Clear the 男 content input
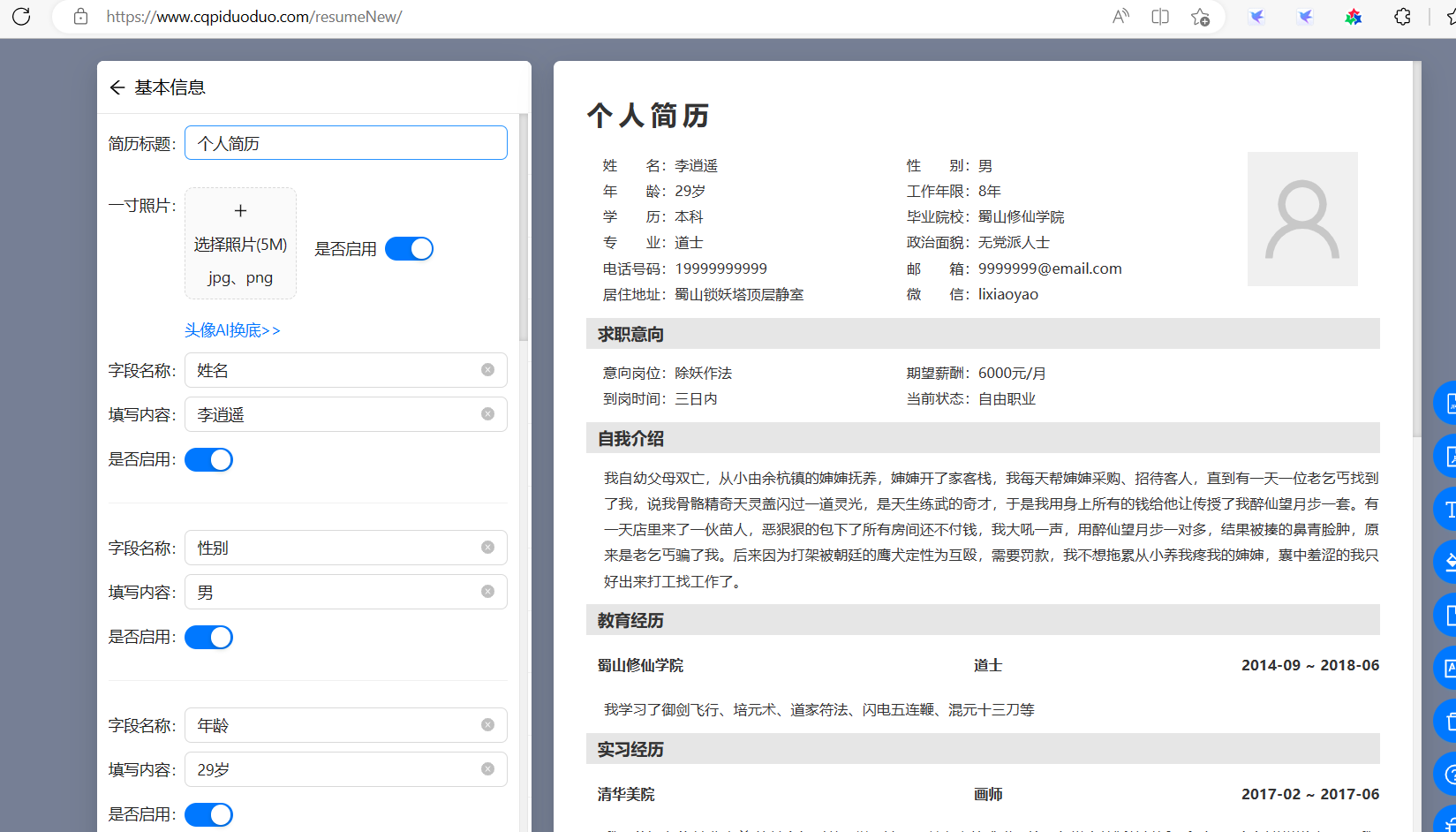 point(487,592)
